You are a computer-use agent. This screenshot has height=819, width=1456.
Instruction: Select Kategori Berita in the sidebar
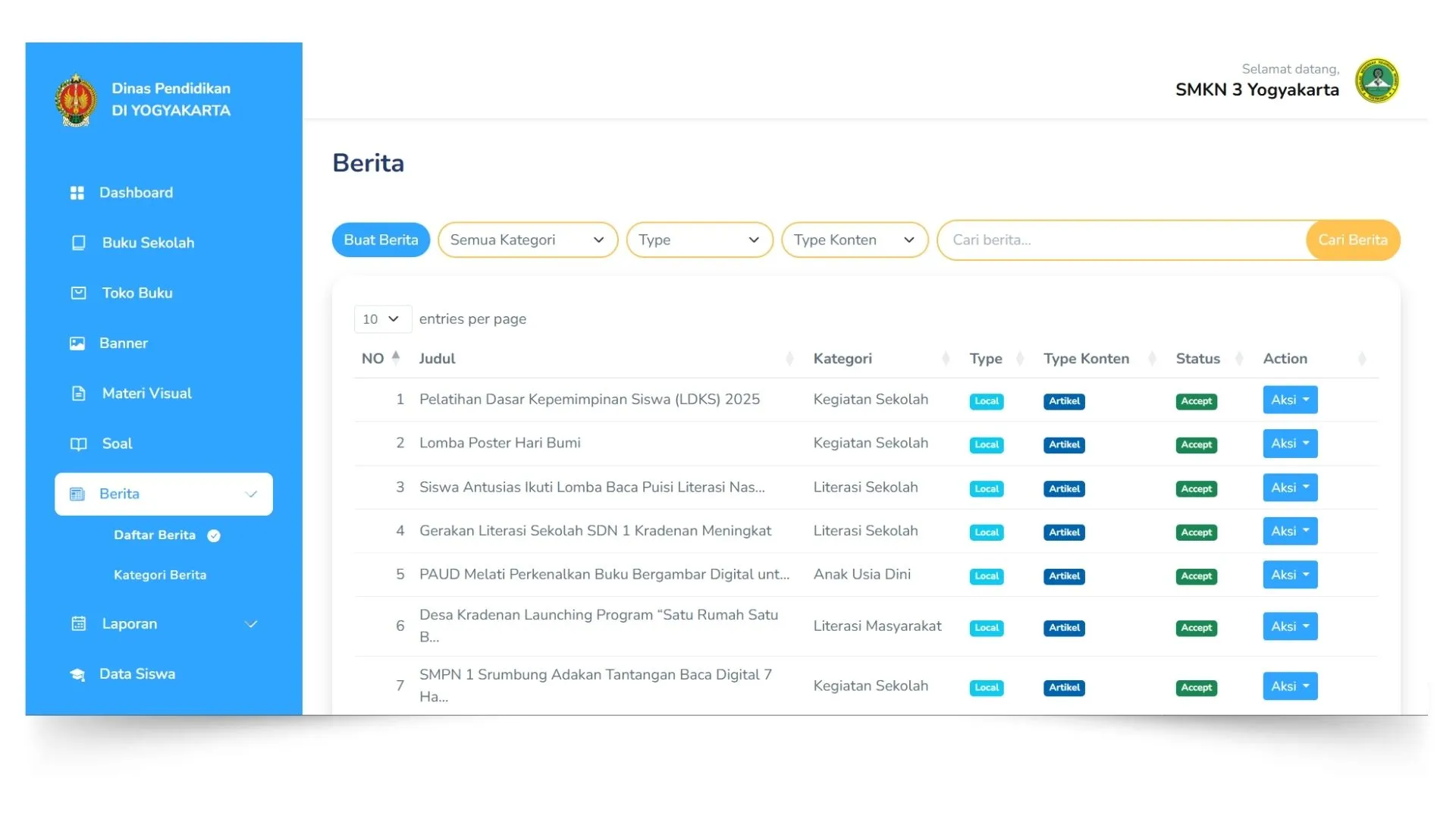coord(160,575)
